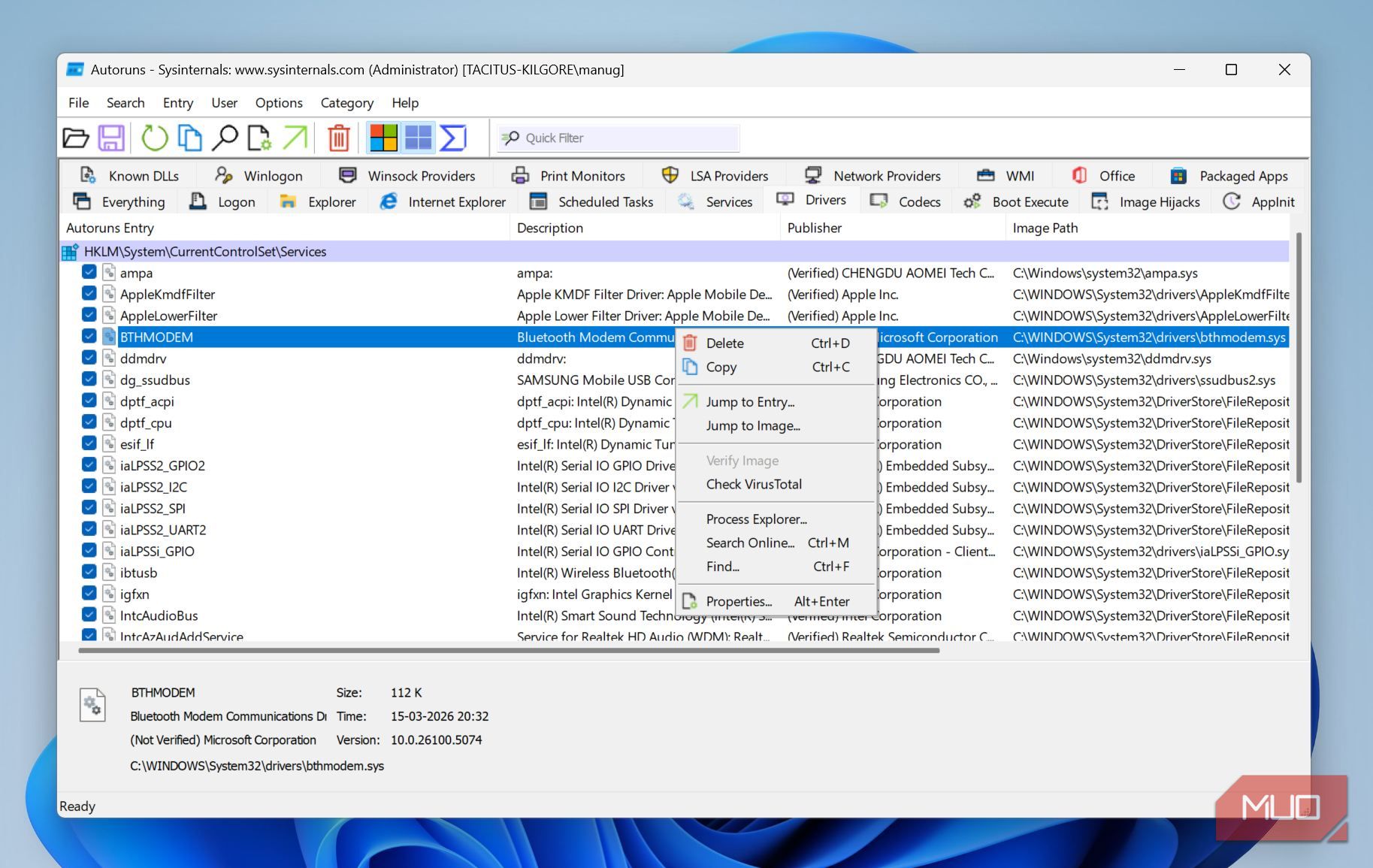The width and height of the screenshot is (1373, 868).
Task: Switch to the Scheduled Tasks tab
Action: click(591, 202)
